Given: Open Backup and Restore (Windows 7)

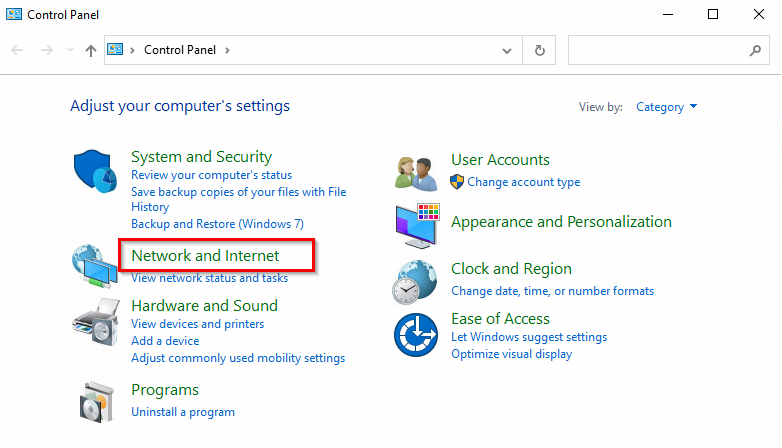Looking at the screenshot, I should tap(217, 224).
